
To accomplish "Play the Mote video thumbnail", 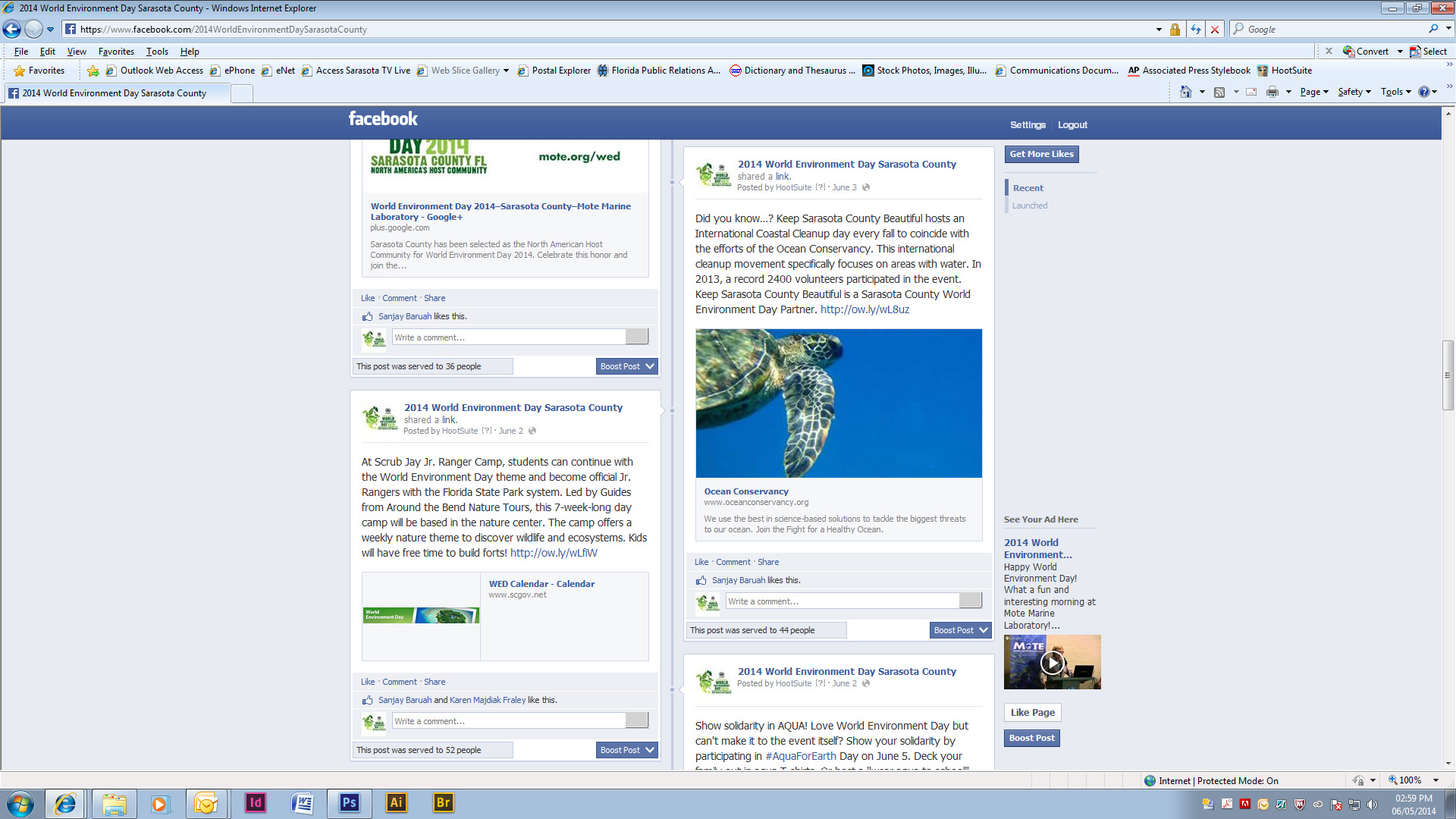I will pyautogui.click(x=1052, y=662).
